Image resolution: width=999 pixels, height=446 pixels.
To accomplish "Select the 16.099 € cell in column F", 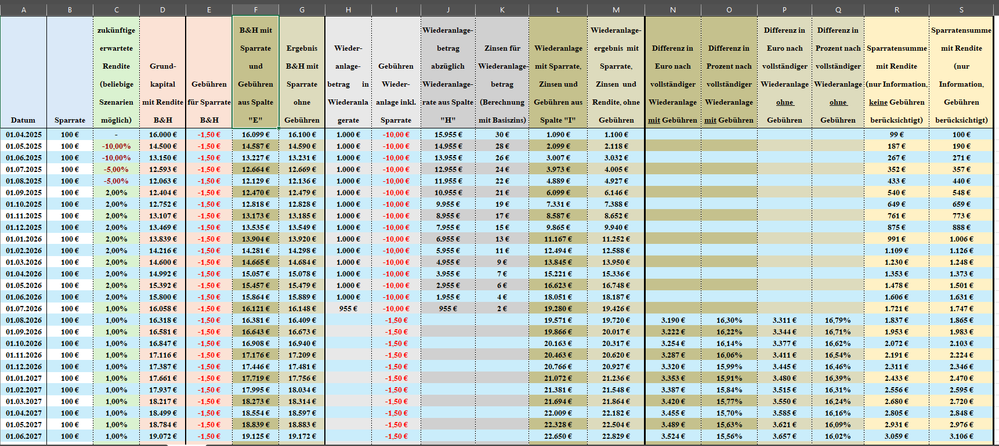I will 258,133.
